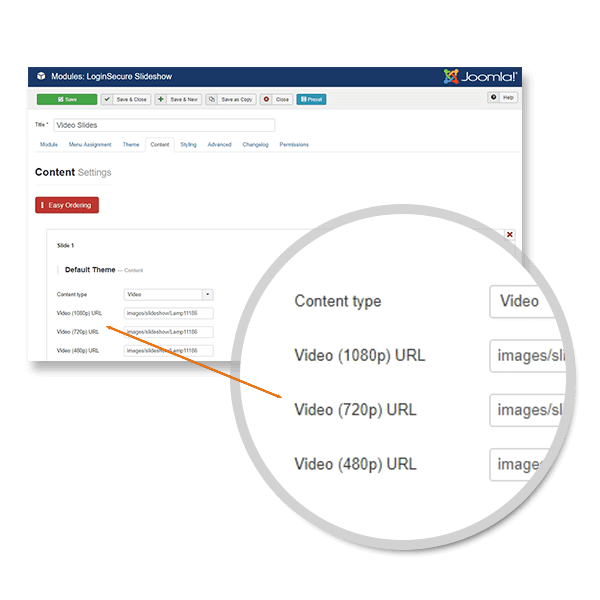Open the Changelog tab

(255, 144)
